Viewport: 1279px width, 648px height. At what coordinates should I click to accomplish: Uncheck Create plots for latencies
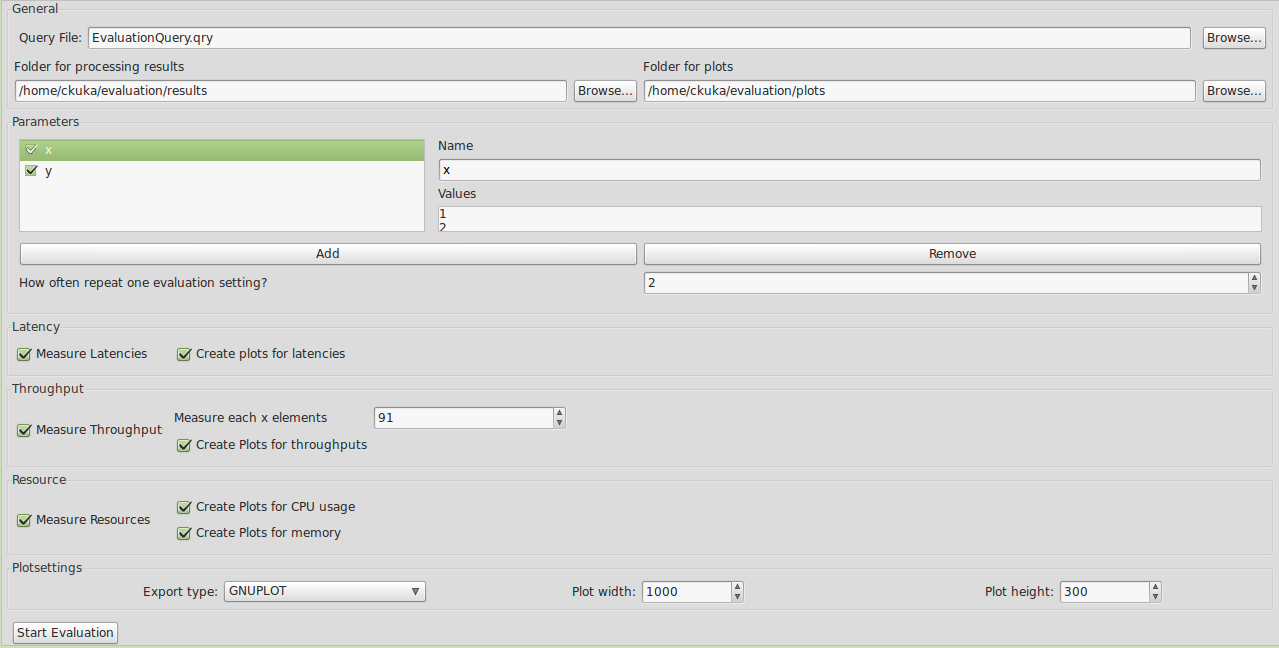[x=184, y=354]
